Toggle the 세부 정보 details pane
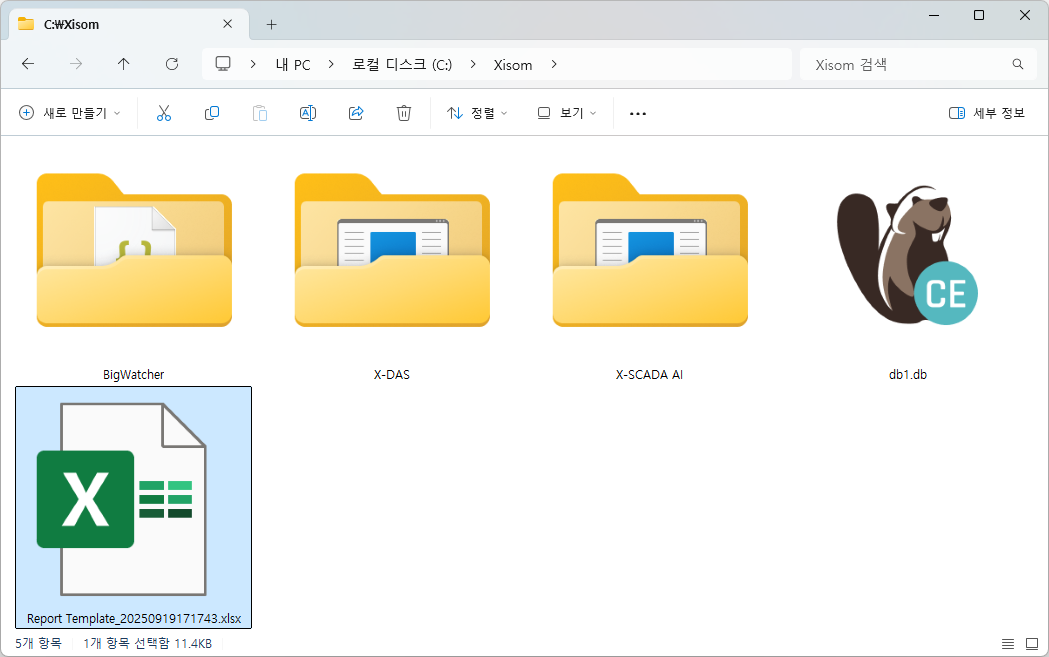Image resolution: width=1049 pixels, height=657 pixels. (x=987, y=113)
